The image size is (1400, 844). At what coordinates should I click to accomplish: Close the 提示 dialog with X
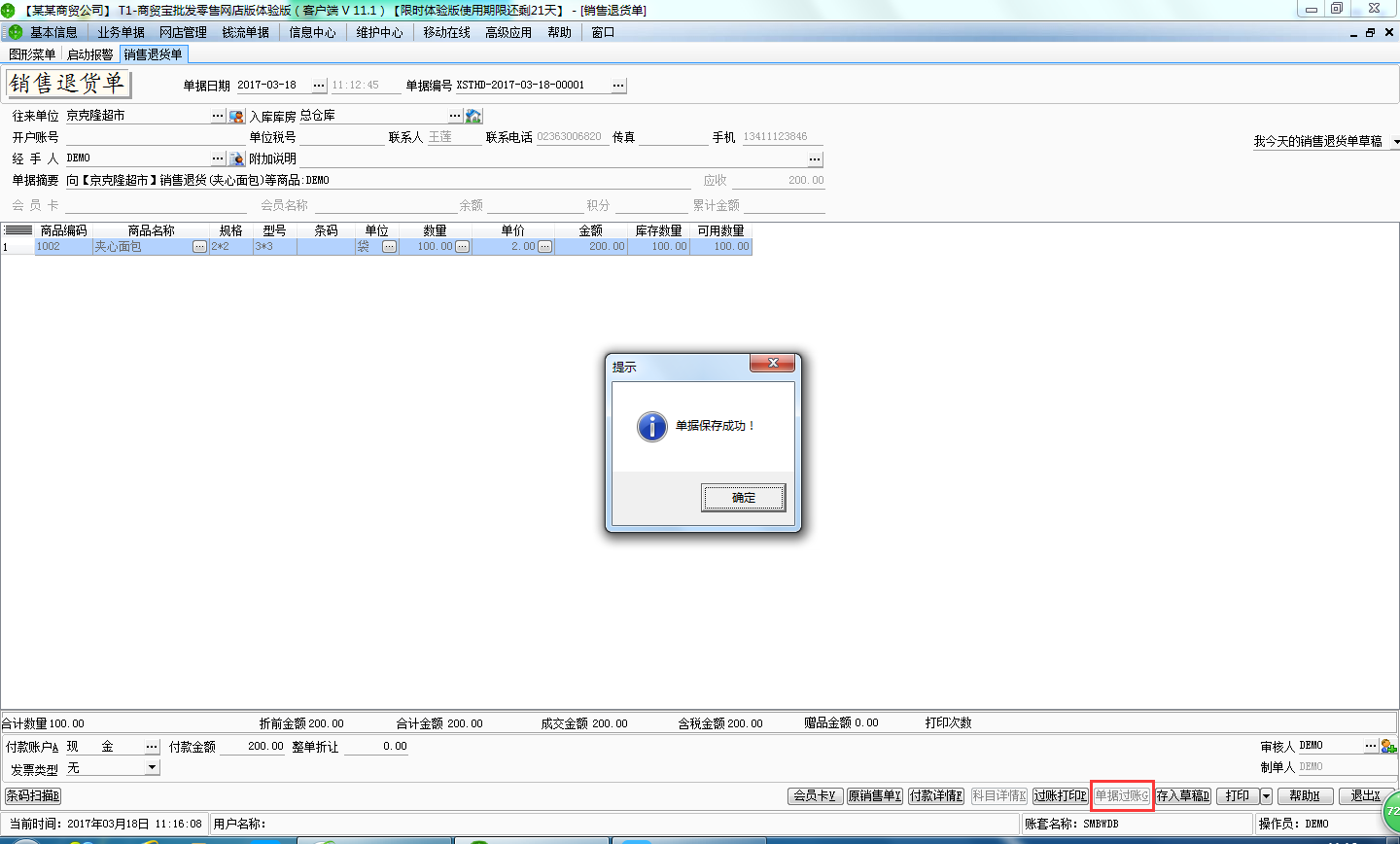pyautogui.click(x=773, y=363)
